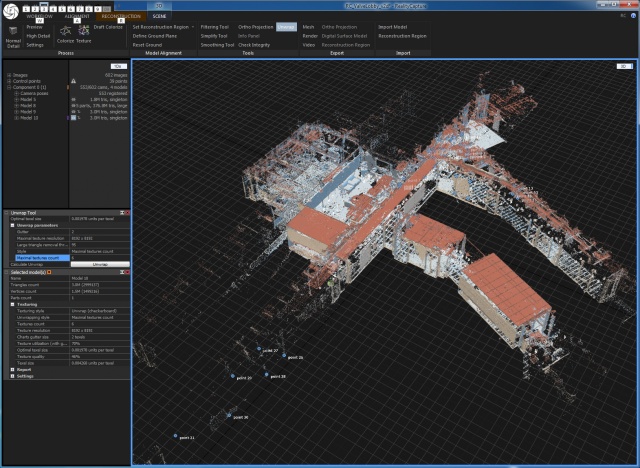640x468 pixels.
Task: Open Settings in the Process group
Action: 35,45
